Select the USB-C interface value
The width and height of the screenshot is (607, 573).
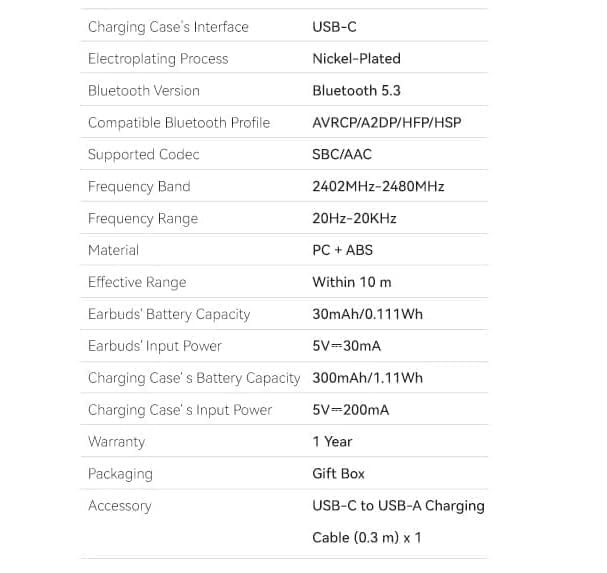click(x=332, y=27)
